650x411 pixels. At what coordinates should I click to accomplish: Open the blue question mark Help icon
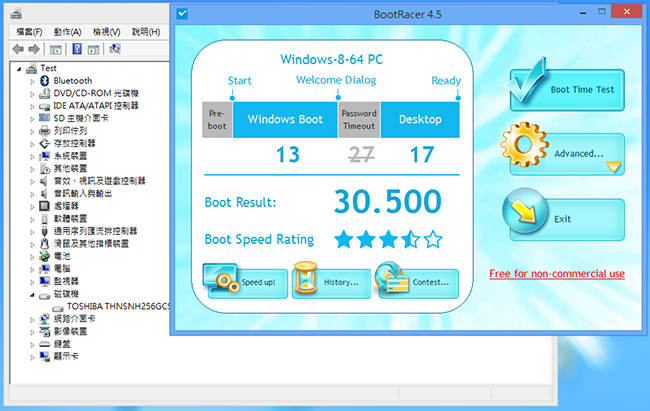(77, 49)
